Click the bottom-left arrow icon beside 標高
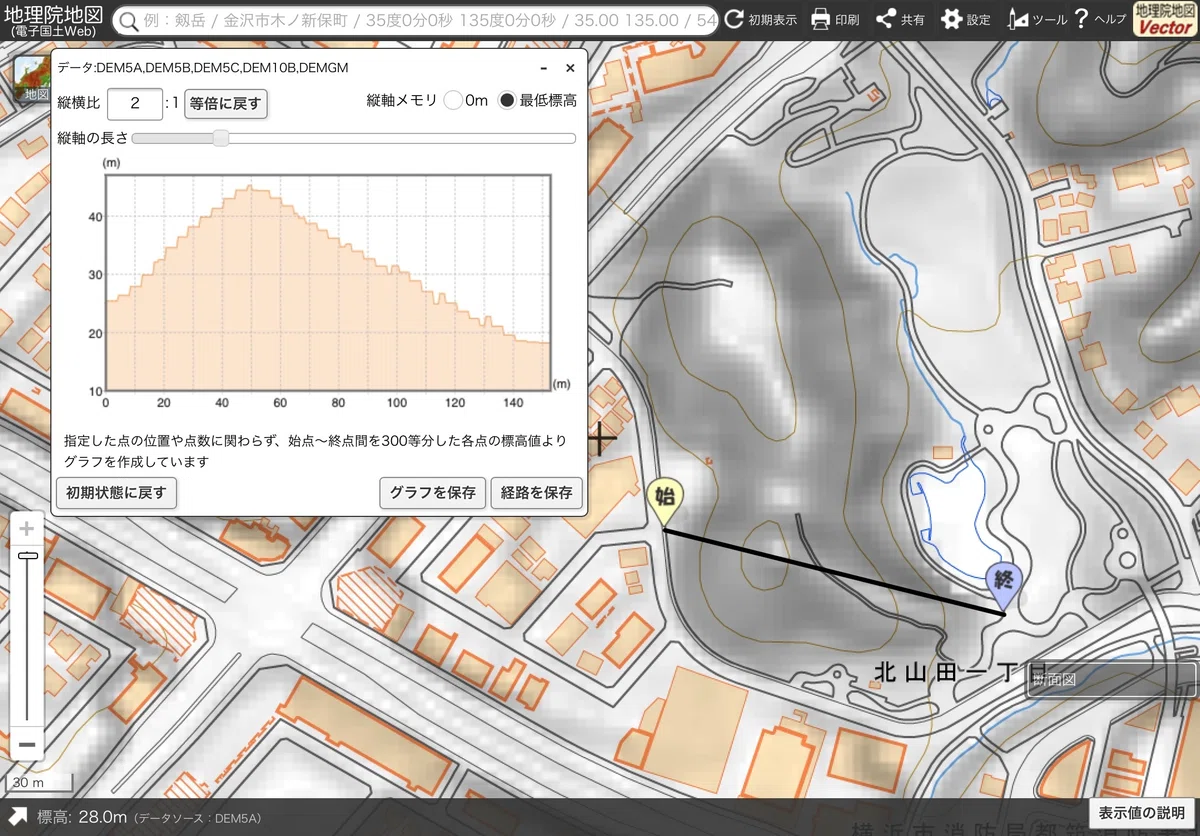 tap(18, 816)
